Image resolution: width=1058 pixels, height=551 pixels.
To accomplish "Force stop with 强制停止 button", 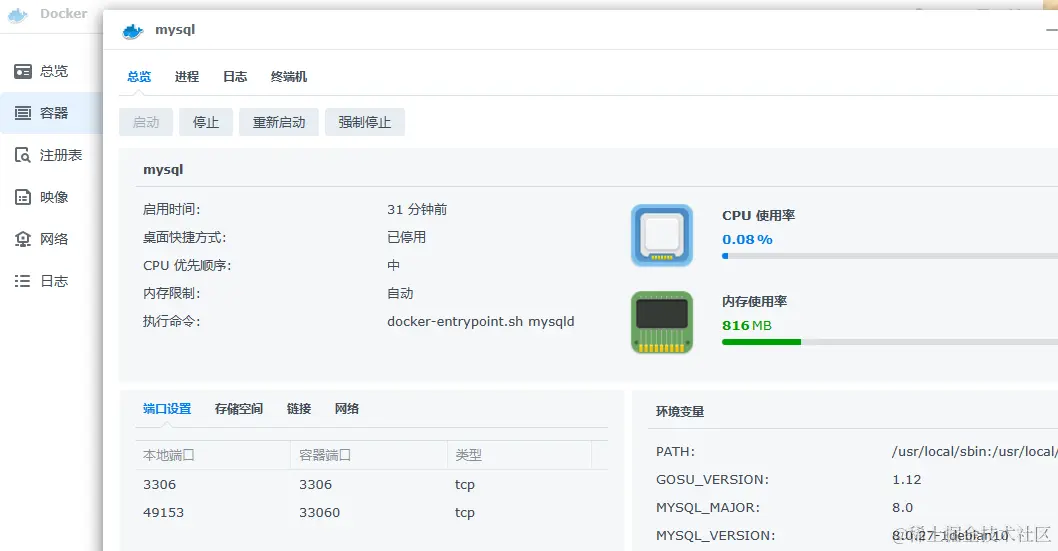I will [365, 122].
